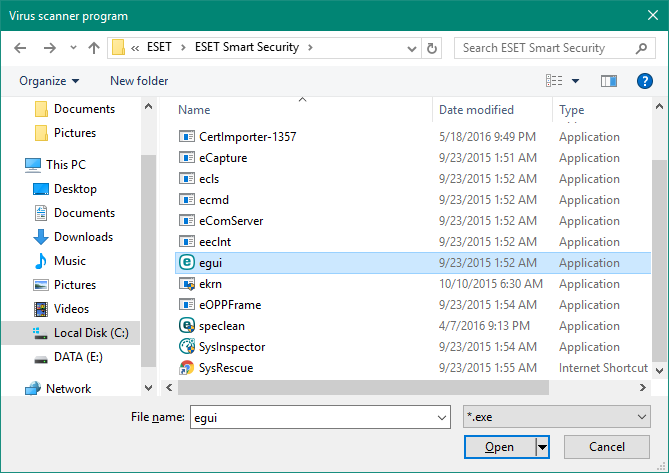
Task: Refresh the ESET Smart Security folder
Action: point(432,48)
